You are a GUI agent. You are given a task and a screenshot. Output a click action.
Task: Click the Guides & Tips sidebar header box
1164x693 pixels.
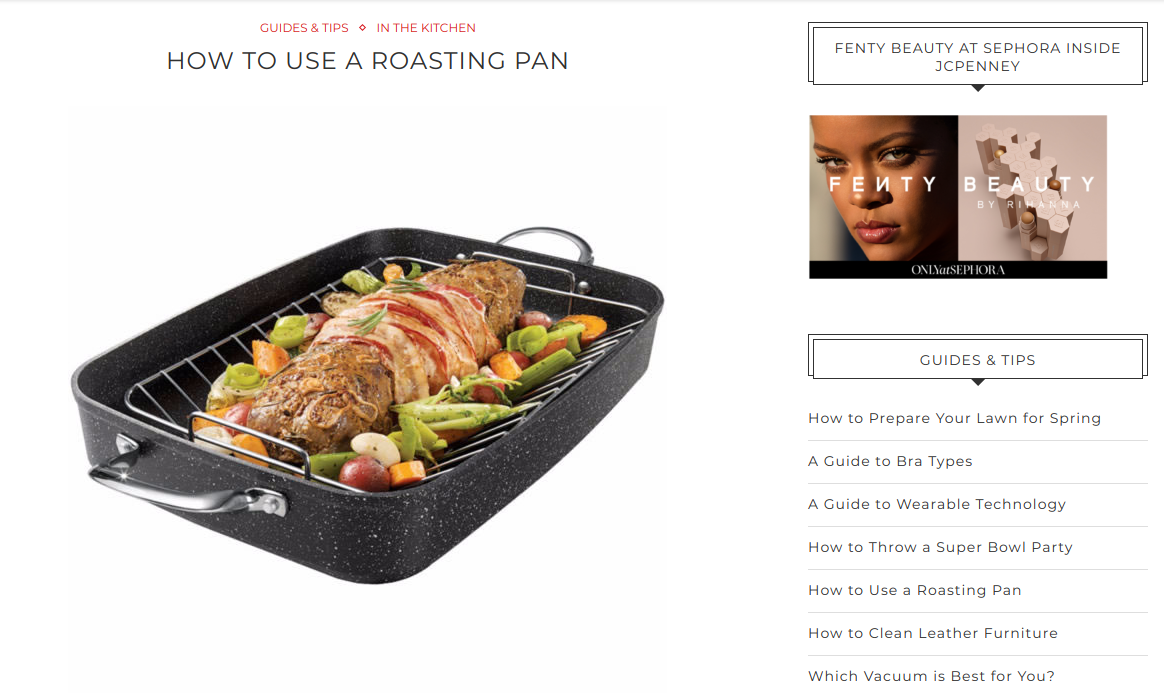978,357
